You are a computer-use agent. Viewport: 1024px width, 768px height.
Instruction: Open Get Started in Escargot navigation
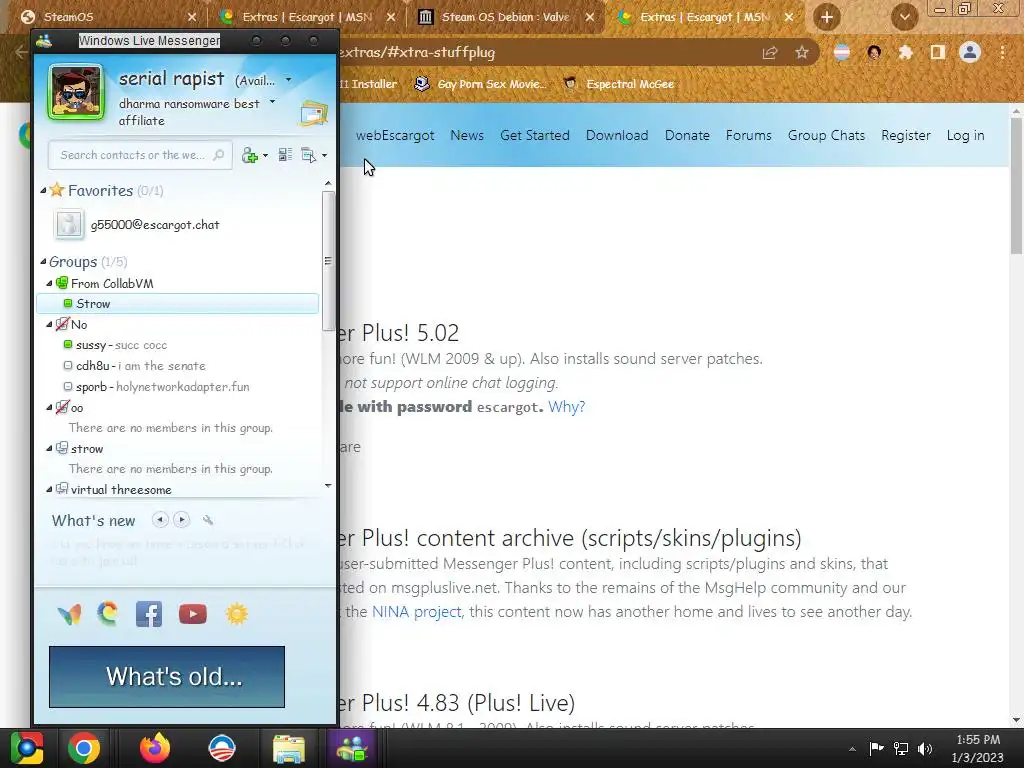(535, 135)
